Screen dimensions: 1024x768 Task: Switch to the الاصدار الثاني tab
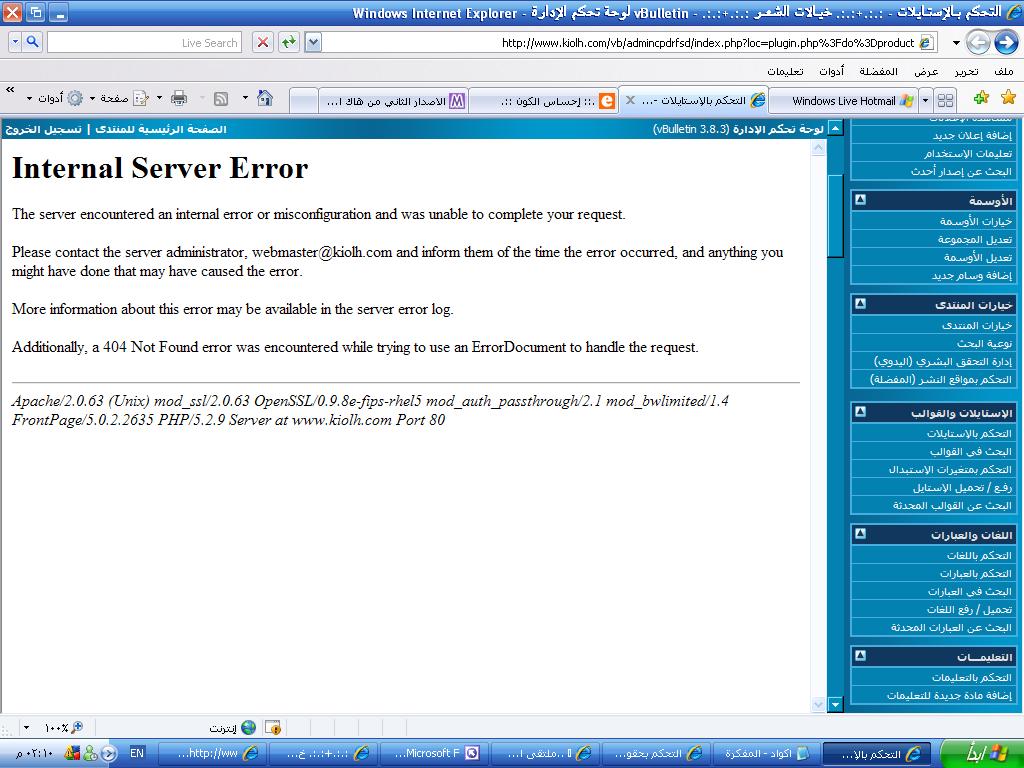393,101
